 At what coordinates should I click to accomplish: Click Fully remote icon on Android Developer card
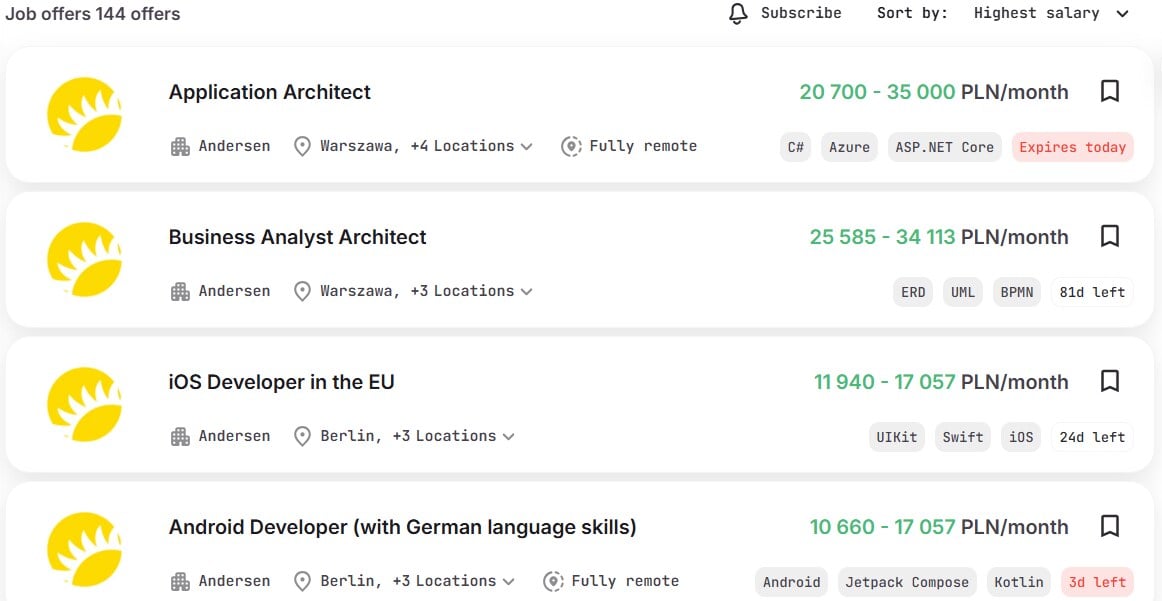pyautogui.click(x=553, y=582)
